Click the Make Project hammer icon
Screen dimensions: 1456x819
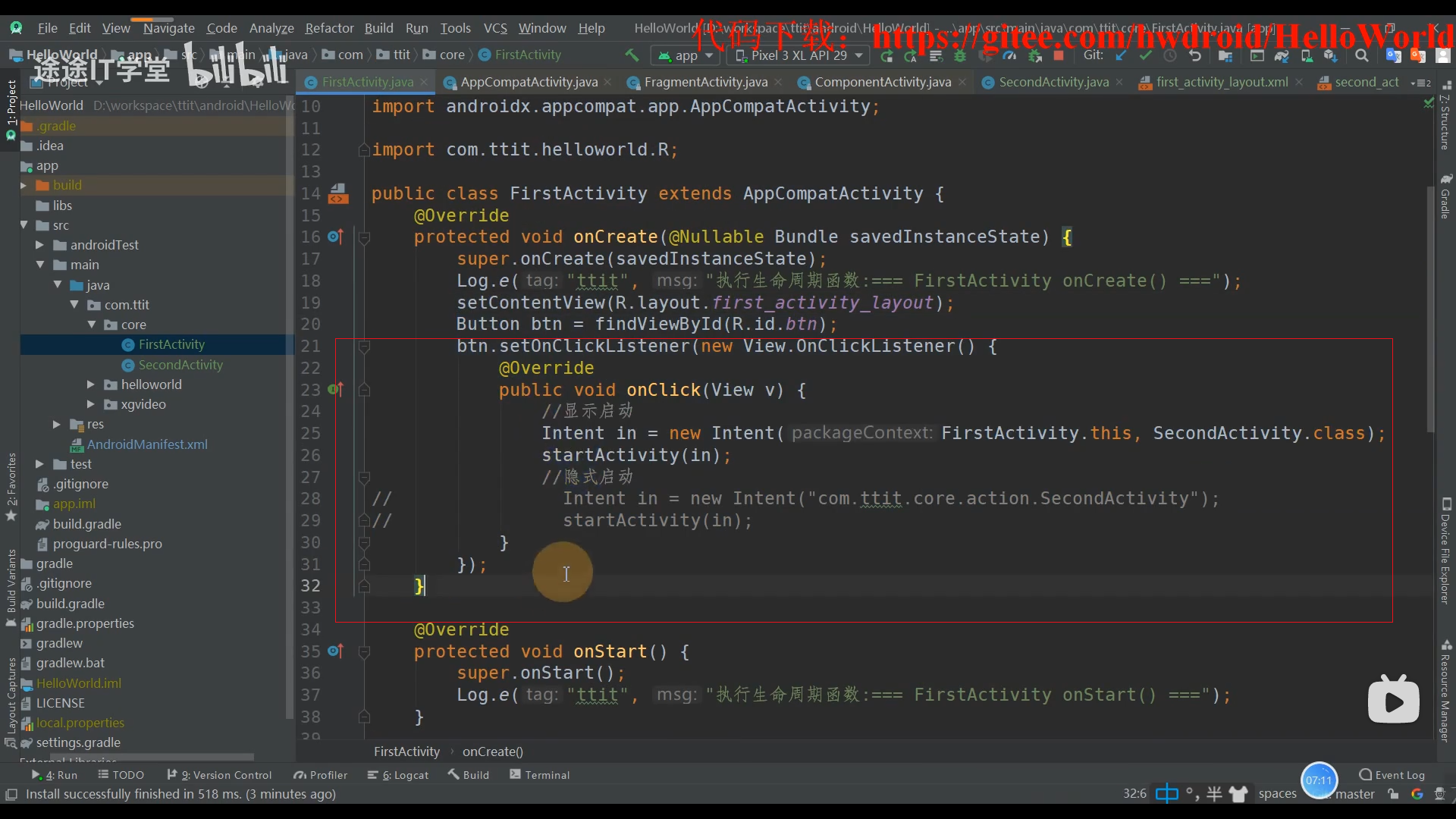pyautogui.click(x=631, y=55)
